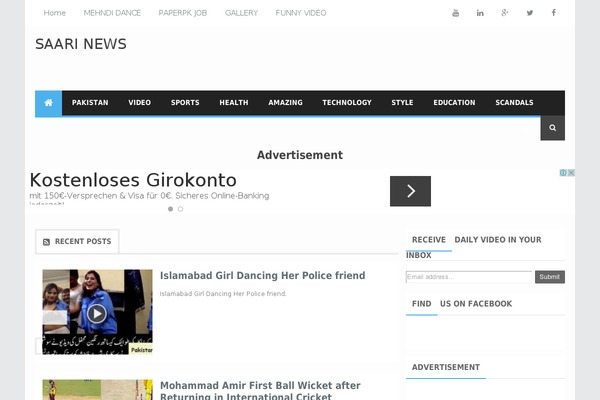Screen dimensions: 600x400
Task: Click the ad info icon
Action: 563,173
